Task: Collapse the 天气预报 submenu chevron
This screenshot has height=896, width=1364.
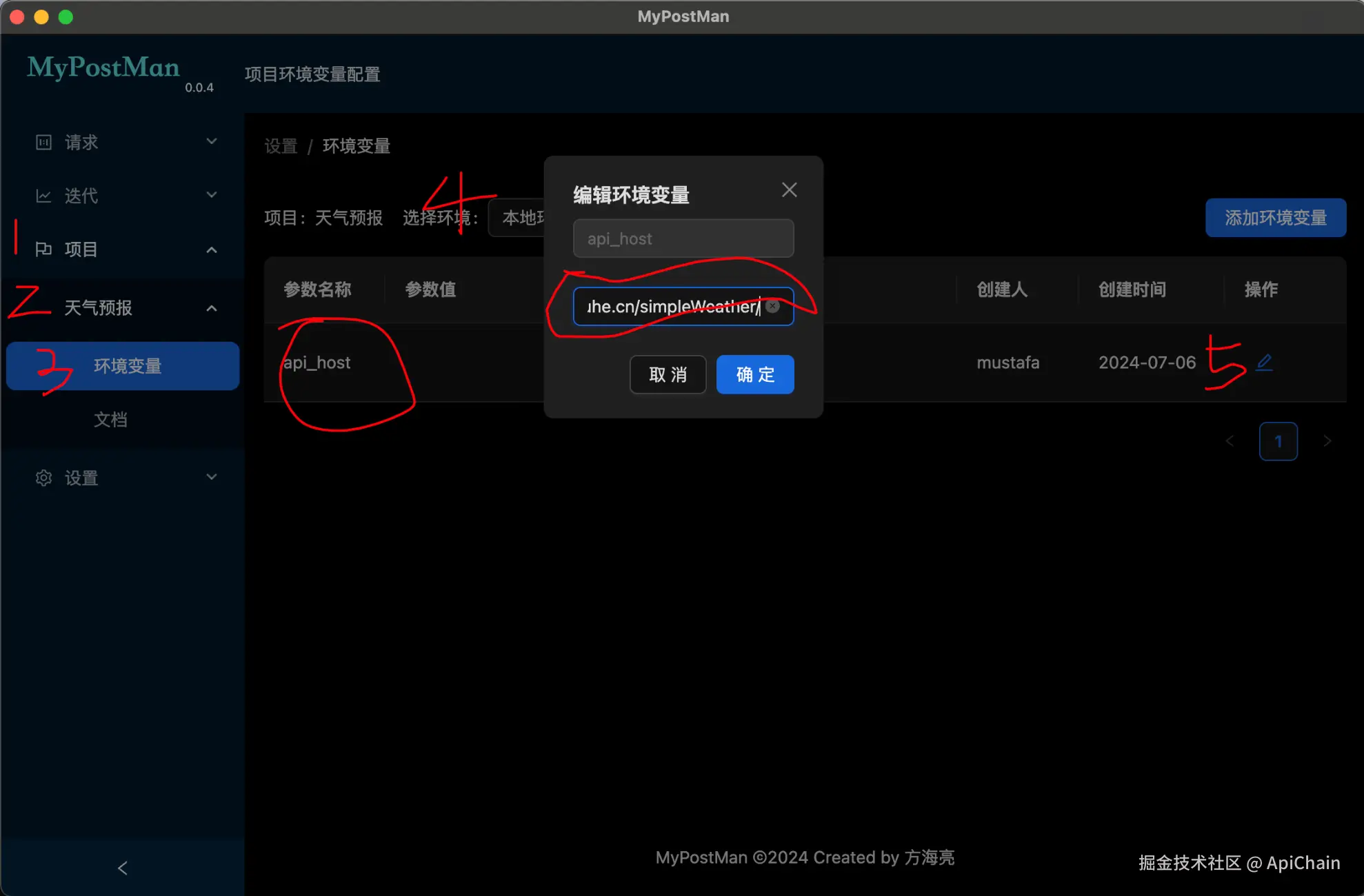Action: pos(212,308)
